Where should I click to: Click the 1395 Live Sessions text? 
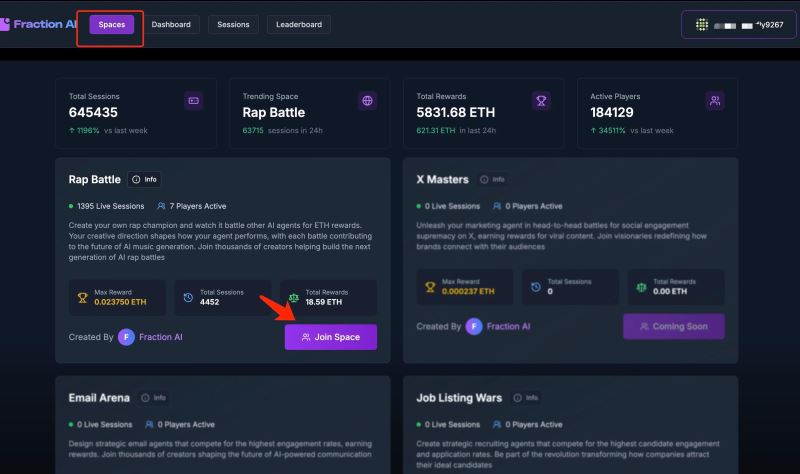click(111, 206)
